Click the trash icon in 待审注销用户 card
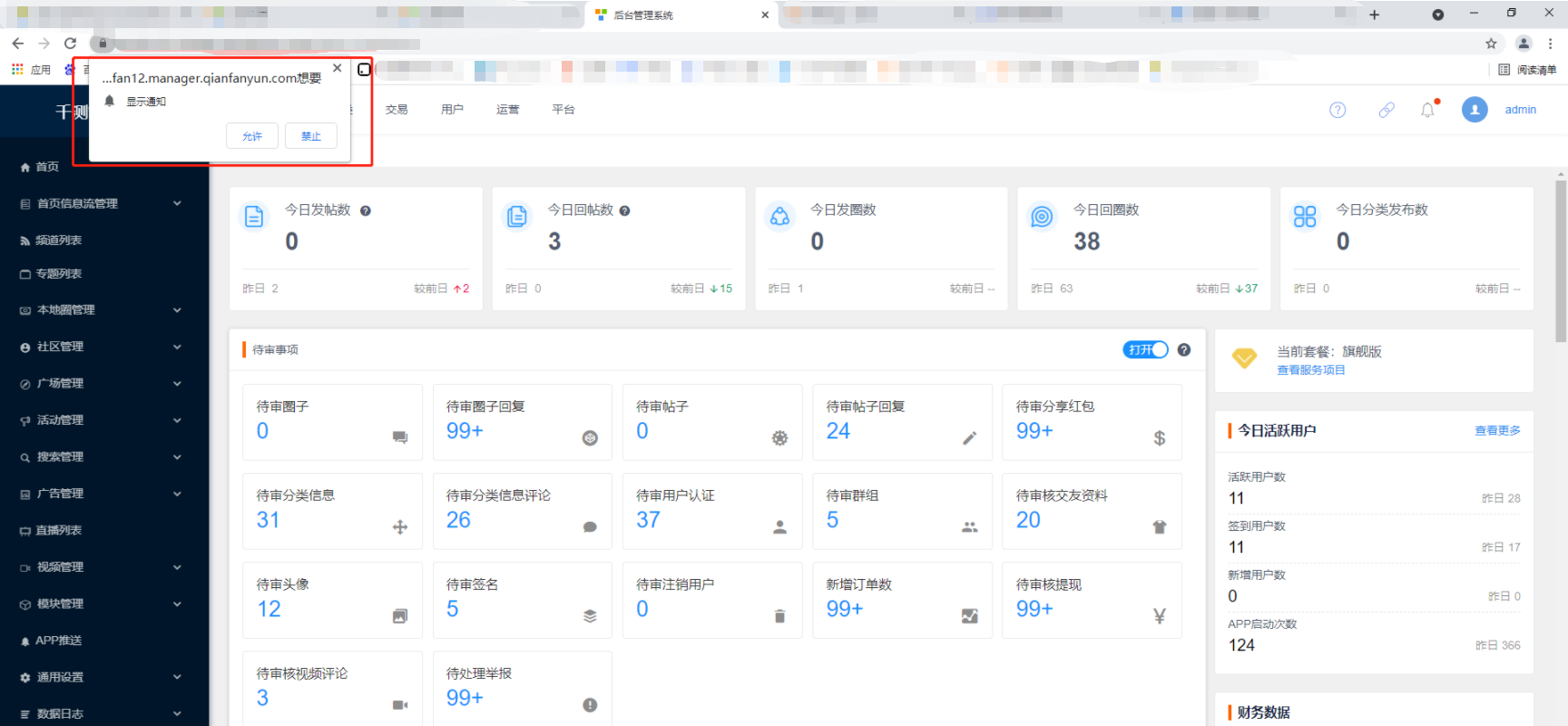 [779, 616]
